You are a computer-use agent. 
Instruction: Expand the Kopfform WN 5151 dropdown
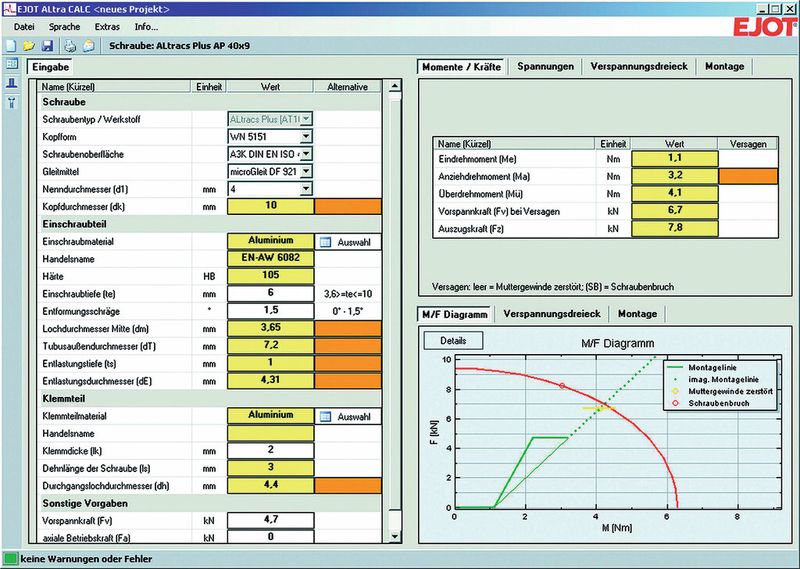306,136
